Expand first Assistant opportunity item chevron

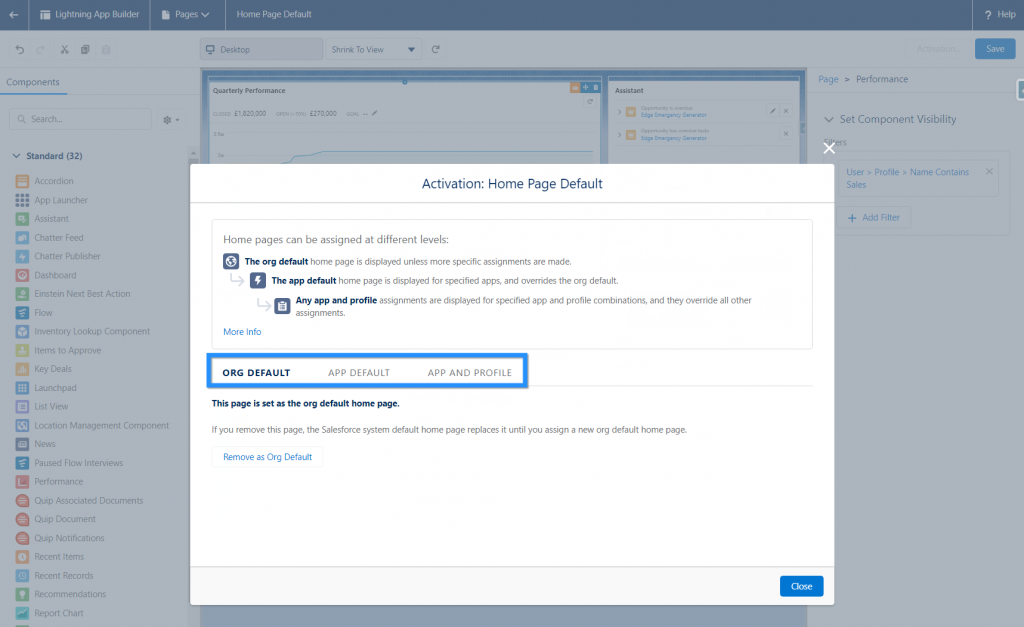(619, 112)
